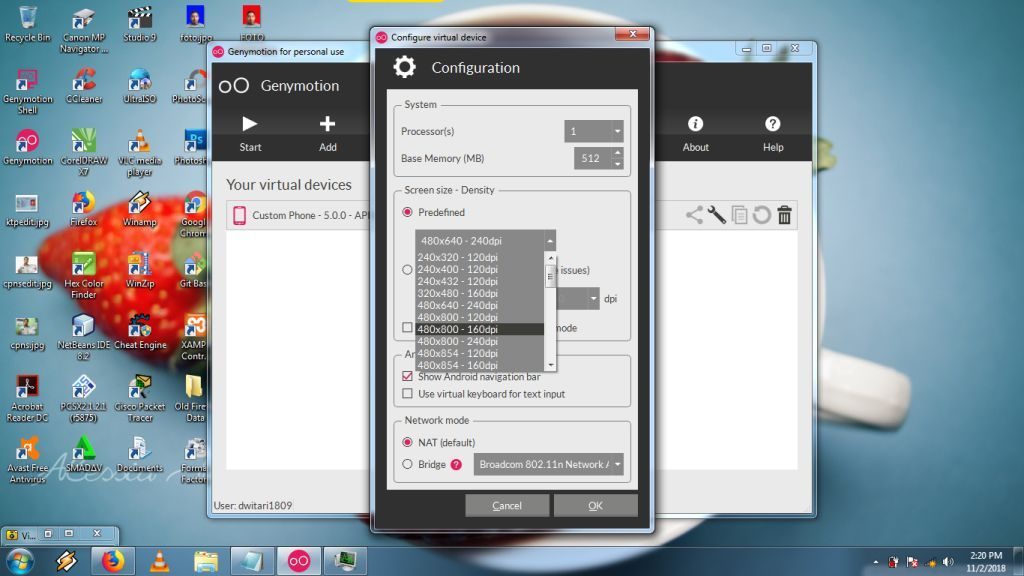Open the custom dpi dropdown arrow

point(593,298)
